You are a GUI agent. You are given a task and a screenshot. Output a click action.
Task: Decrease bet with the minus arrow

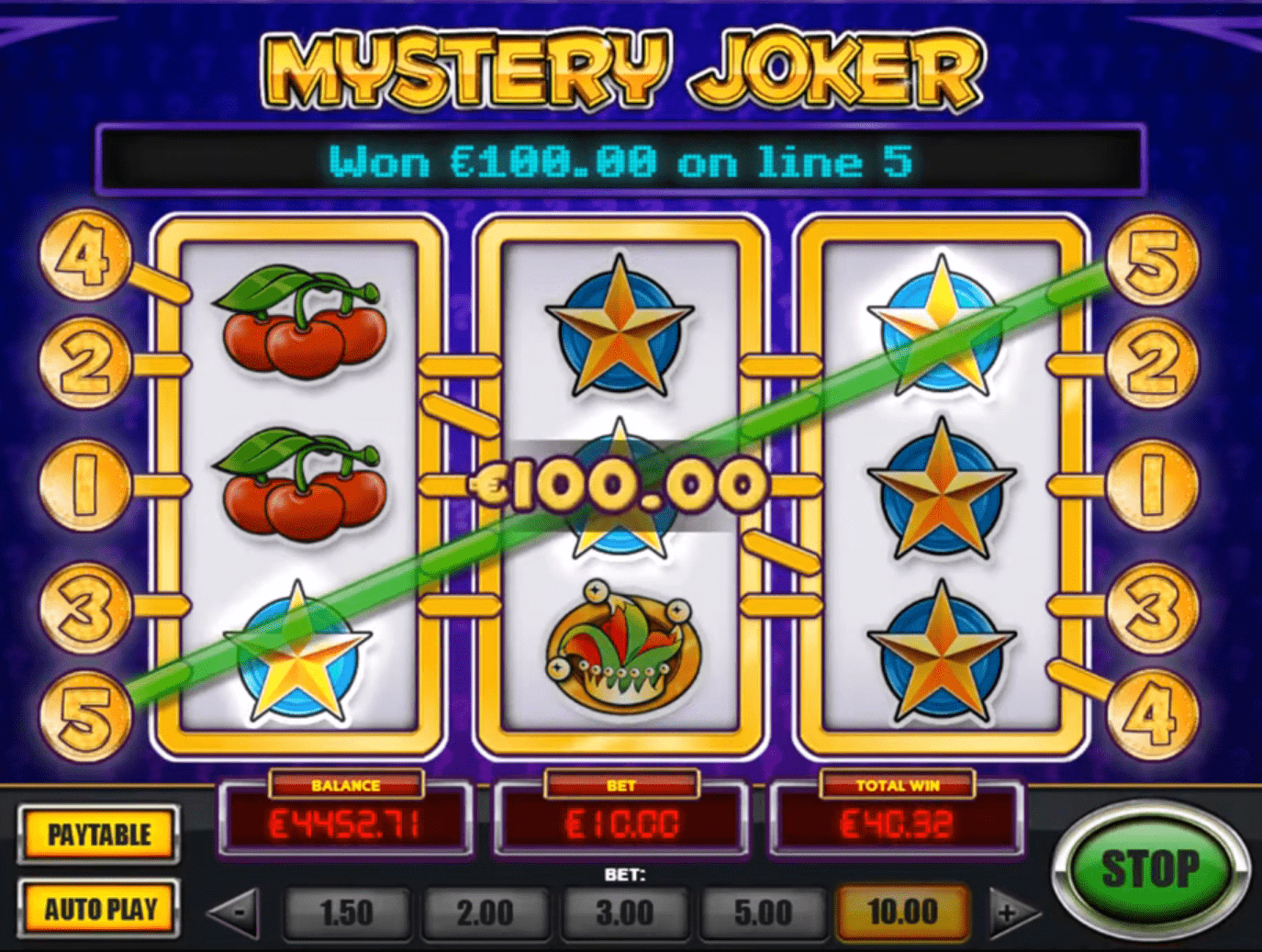click(x=234, y=913)
